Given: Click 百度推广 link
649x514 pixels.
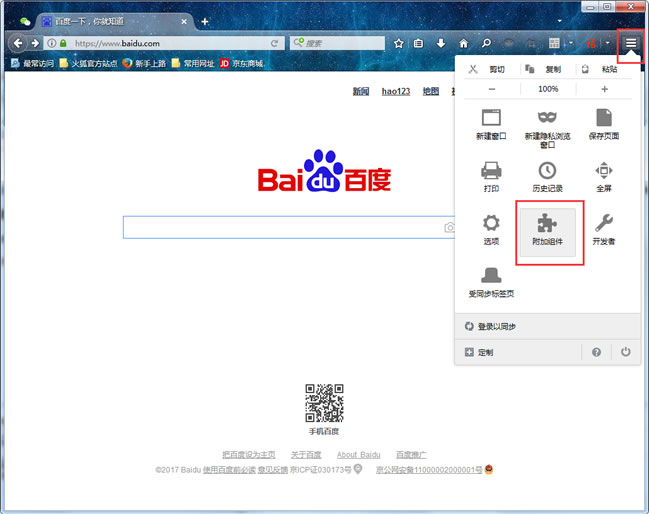Looking at the screenshot, I should tap(411, 455).
